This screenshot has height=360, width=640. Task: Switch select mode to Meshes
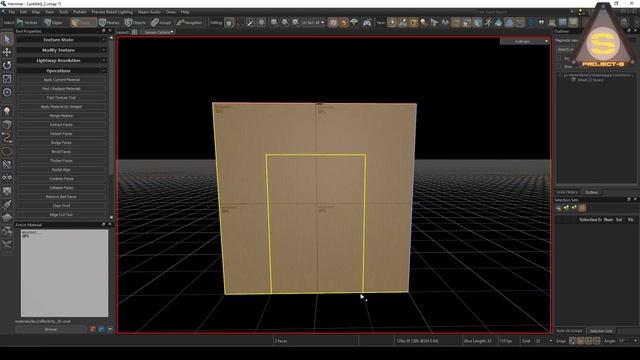click(x=109, y=23)
